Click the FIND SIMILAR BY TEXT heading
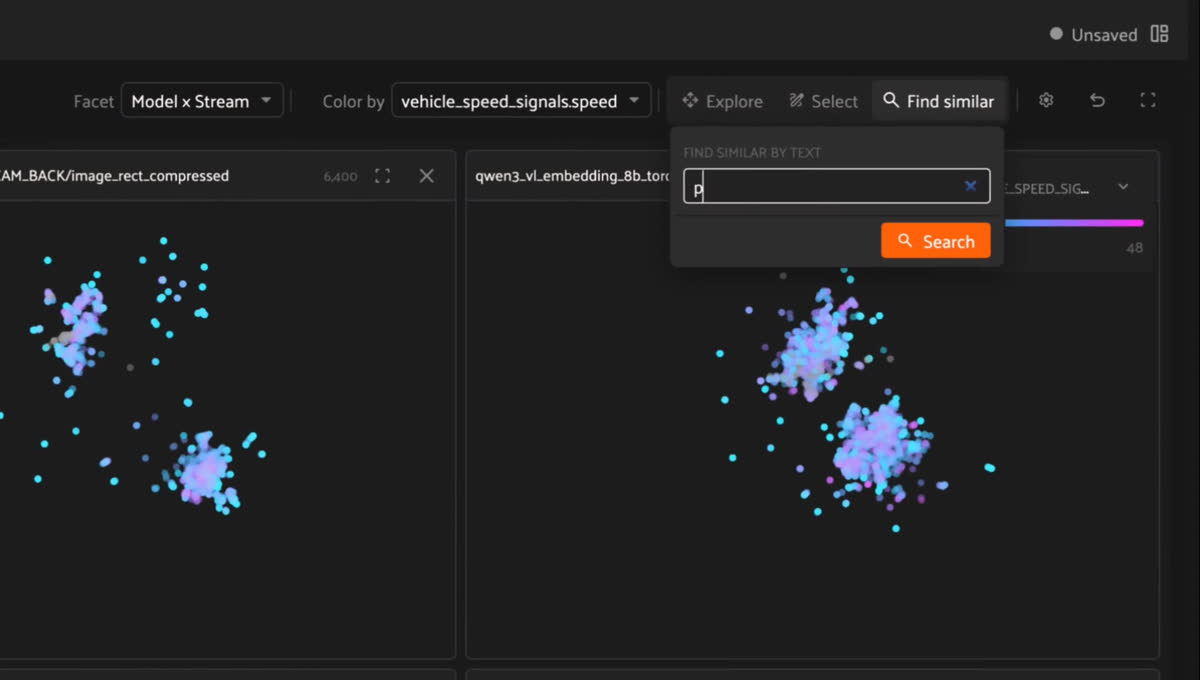This screenshot has height=680, width=1200. coord(752,153)
